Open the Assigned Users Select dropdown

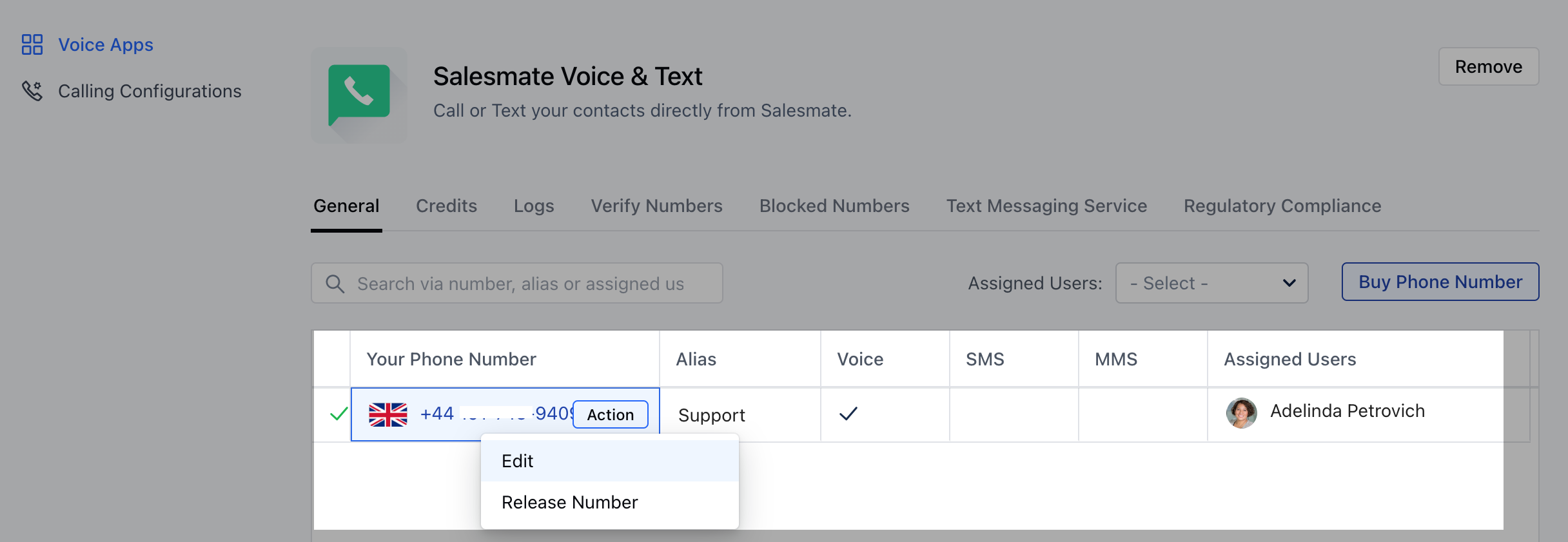click(1211, 283)
